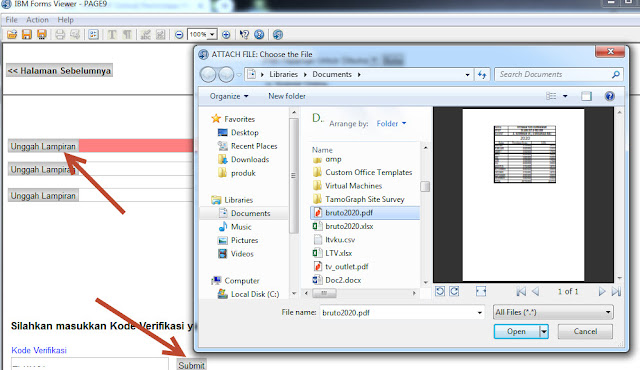640x370 pixels.
Task: Click the New folder button
Action: coord(287,96)
